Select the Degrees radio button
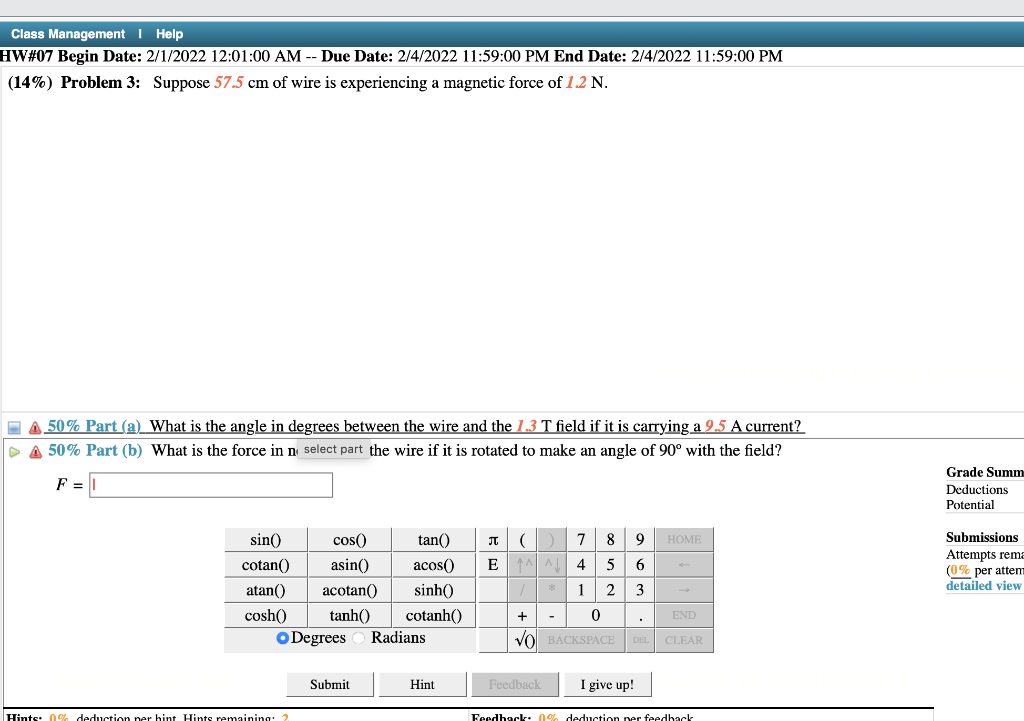Image resolution: width=1024 pixels, height=721 pixels. [x=282, y=639]
